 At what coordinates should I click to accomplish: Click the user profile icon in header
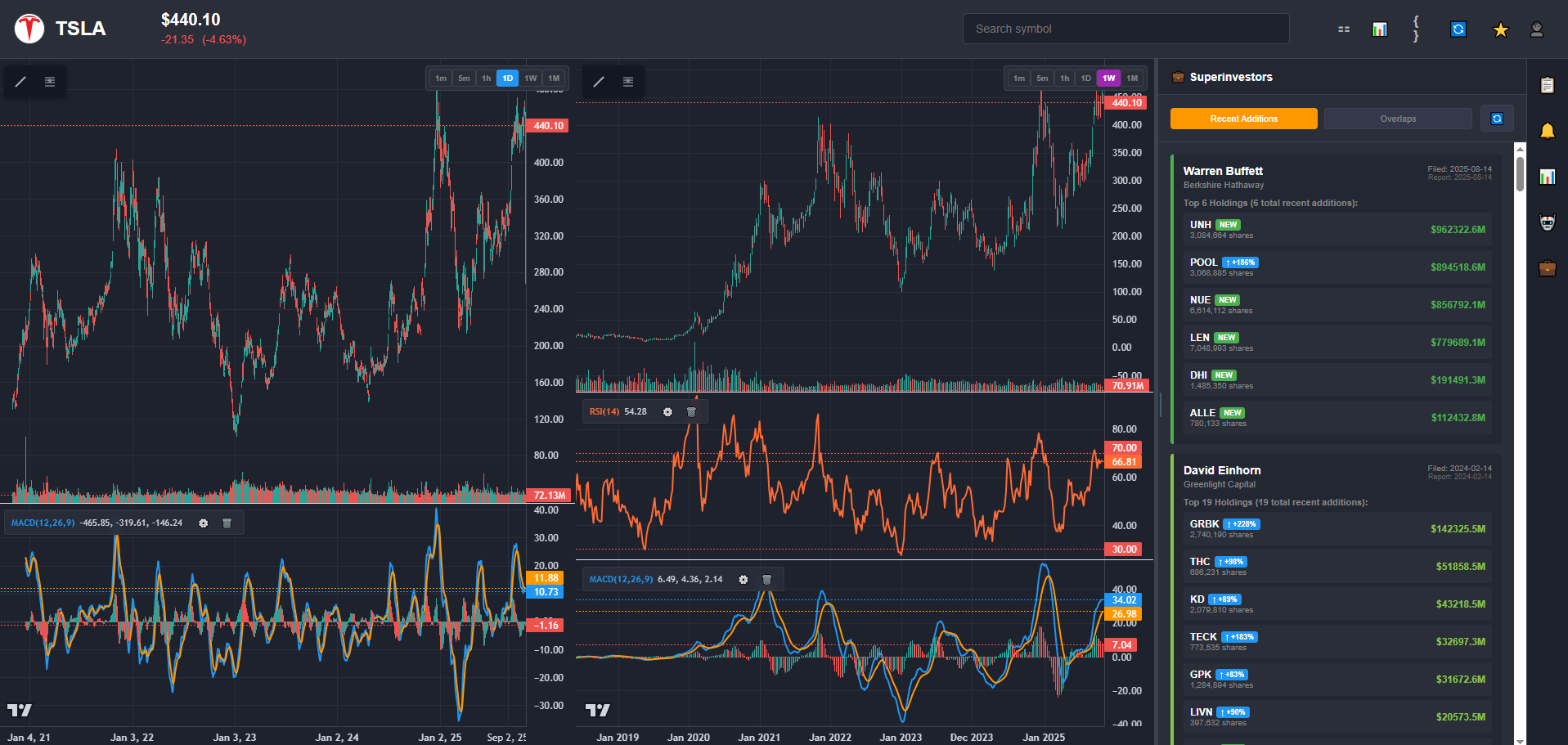point(1536,29)
